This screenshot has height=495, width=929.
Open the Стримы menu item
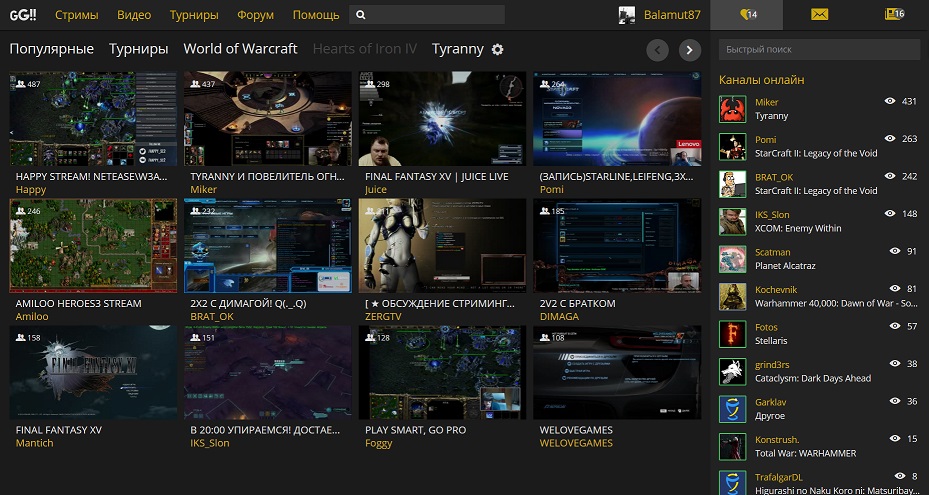76,15
